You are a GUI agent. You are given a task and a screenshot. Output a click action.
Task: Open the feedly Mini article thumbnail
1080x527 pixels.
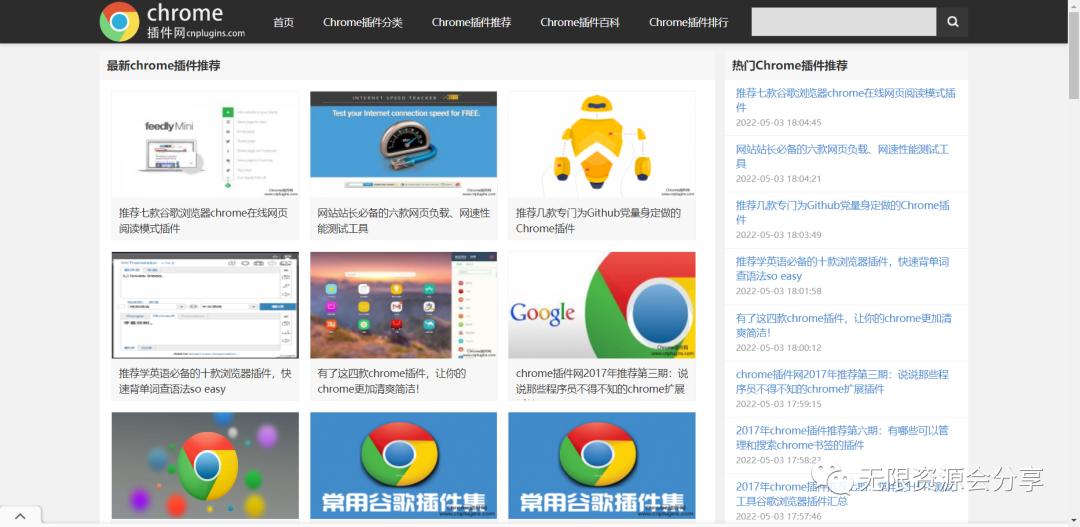205,145
